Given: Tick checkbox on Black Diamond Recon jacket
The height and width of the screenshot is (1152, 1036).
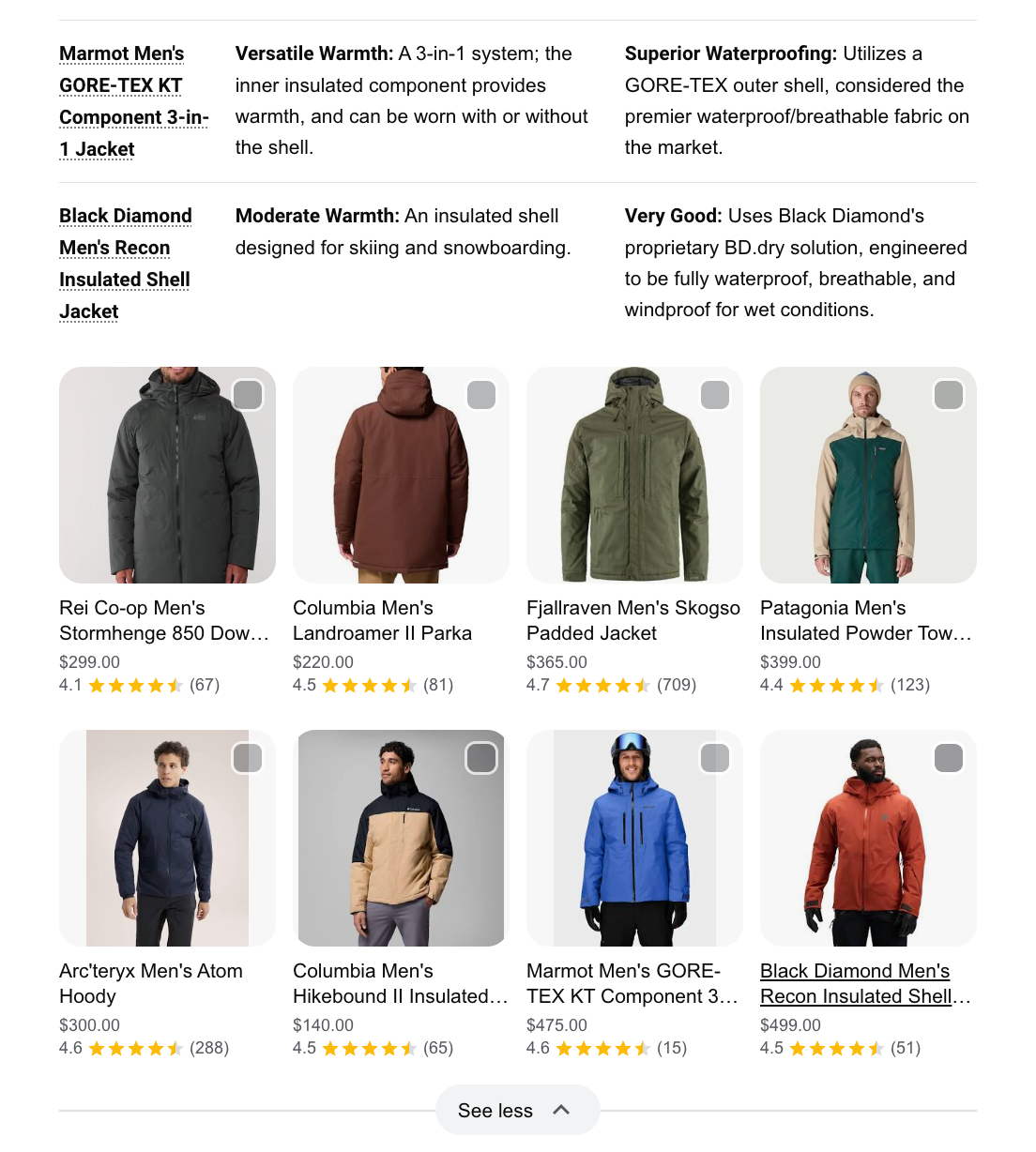Looking at the screenshot, I should [x=949, y=758].
